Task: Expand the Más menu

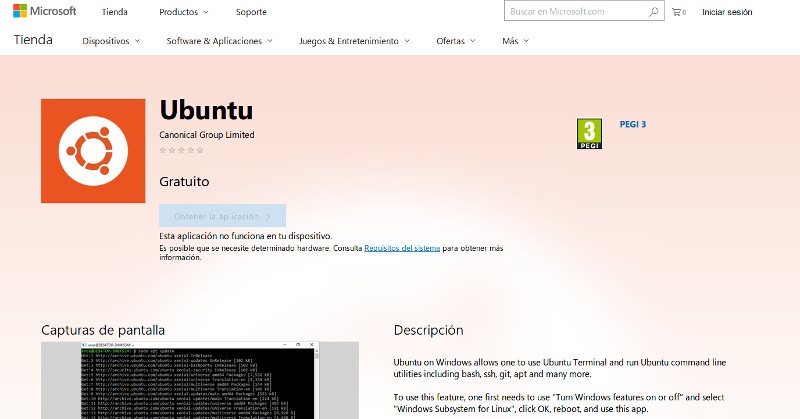Action: [515, 41]
